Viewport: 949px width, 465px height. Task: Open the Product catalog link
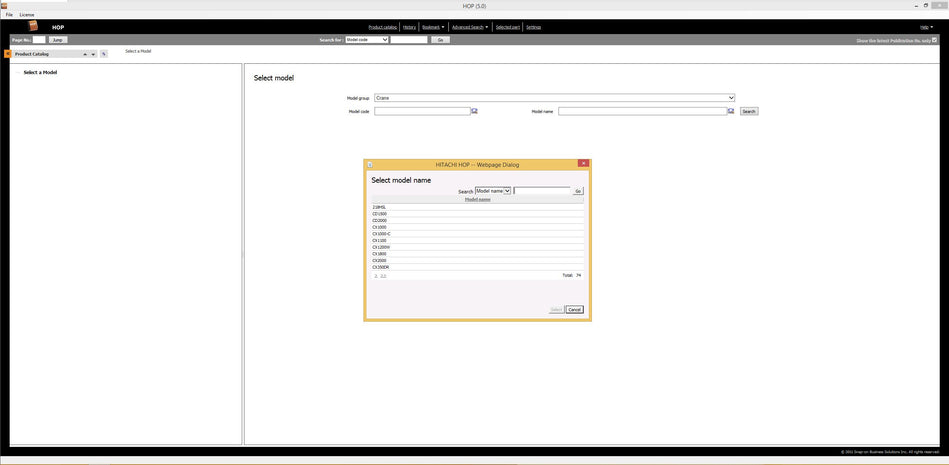381,27
